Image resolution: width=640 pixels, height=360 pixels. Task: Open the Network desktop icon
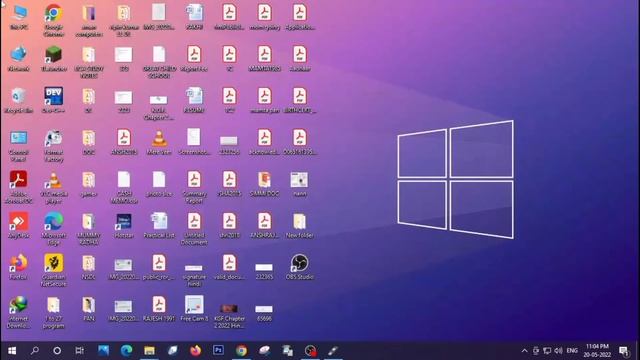(x=19, y=59)
